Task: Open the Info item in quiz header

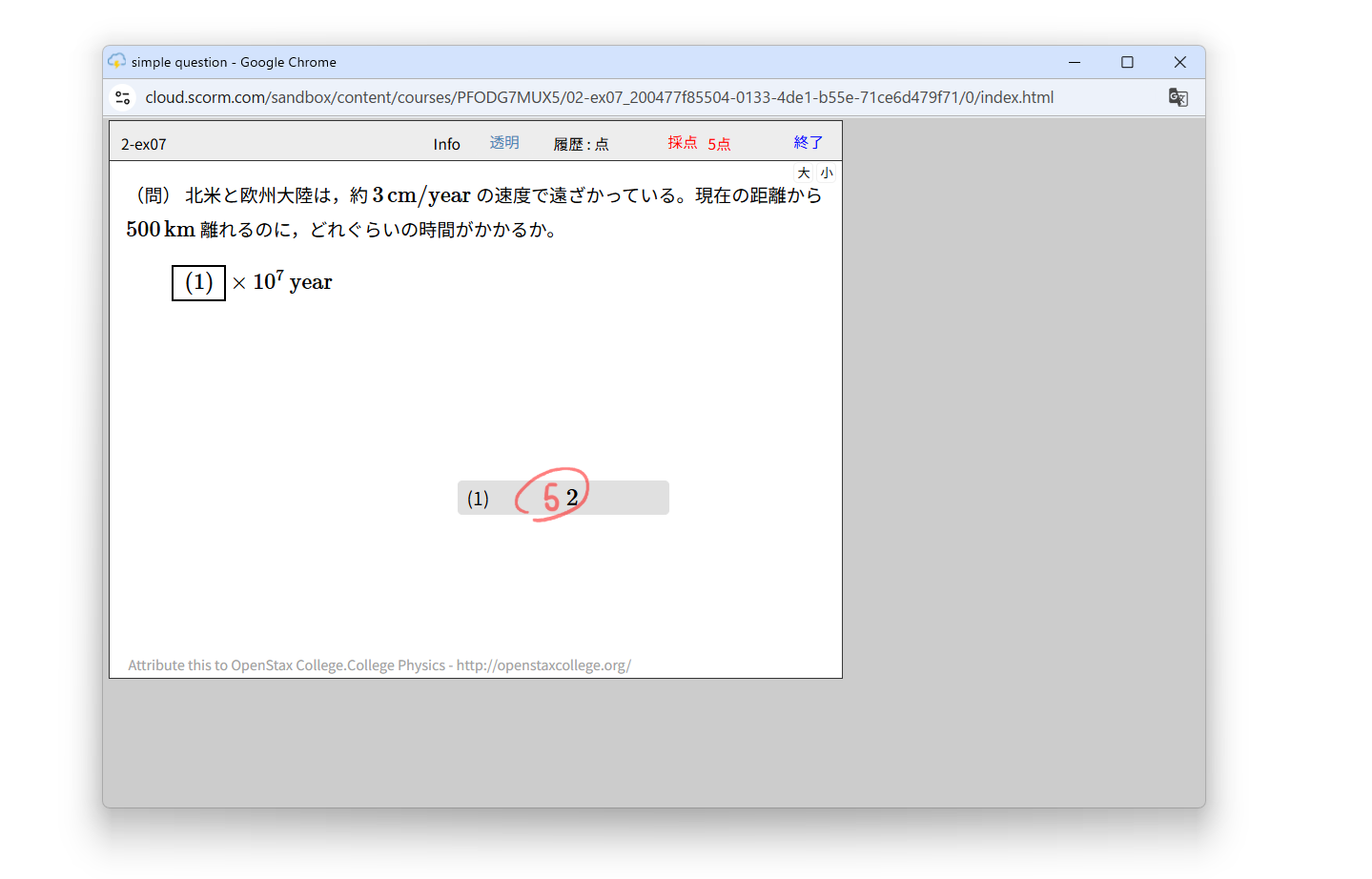Action: (446, 144)
